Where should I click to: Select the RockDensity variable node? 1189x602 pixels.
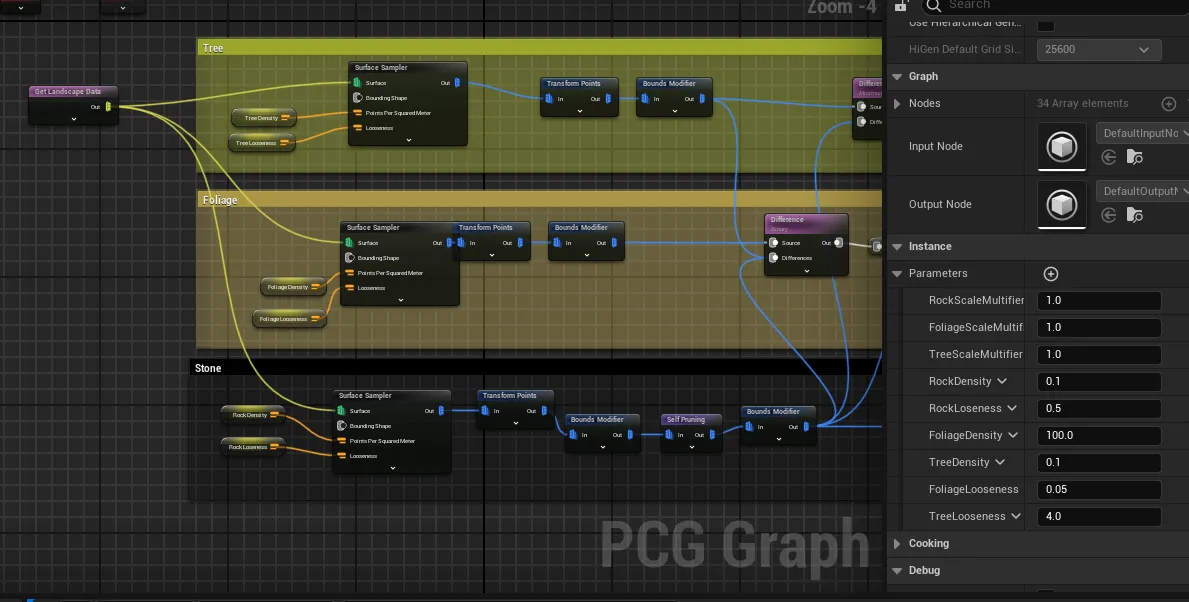click(x=253, y=415)
